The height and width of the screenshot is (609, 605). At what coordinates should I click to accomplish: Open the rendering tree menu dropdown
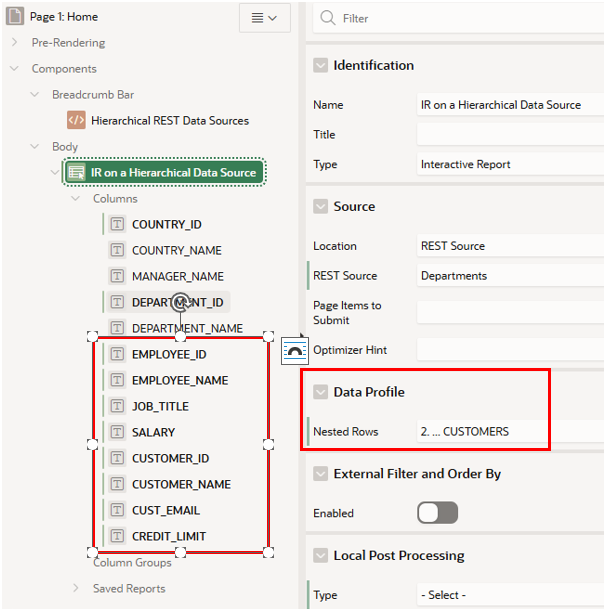[265, 18]
